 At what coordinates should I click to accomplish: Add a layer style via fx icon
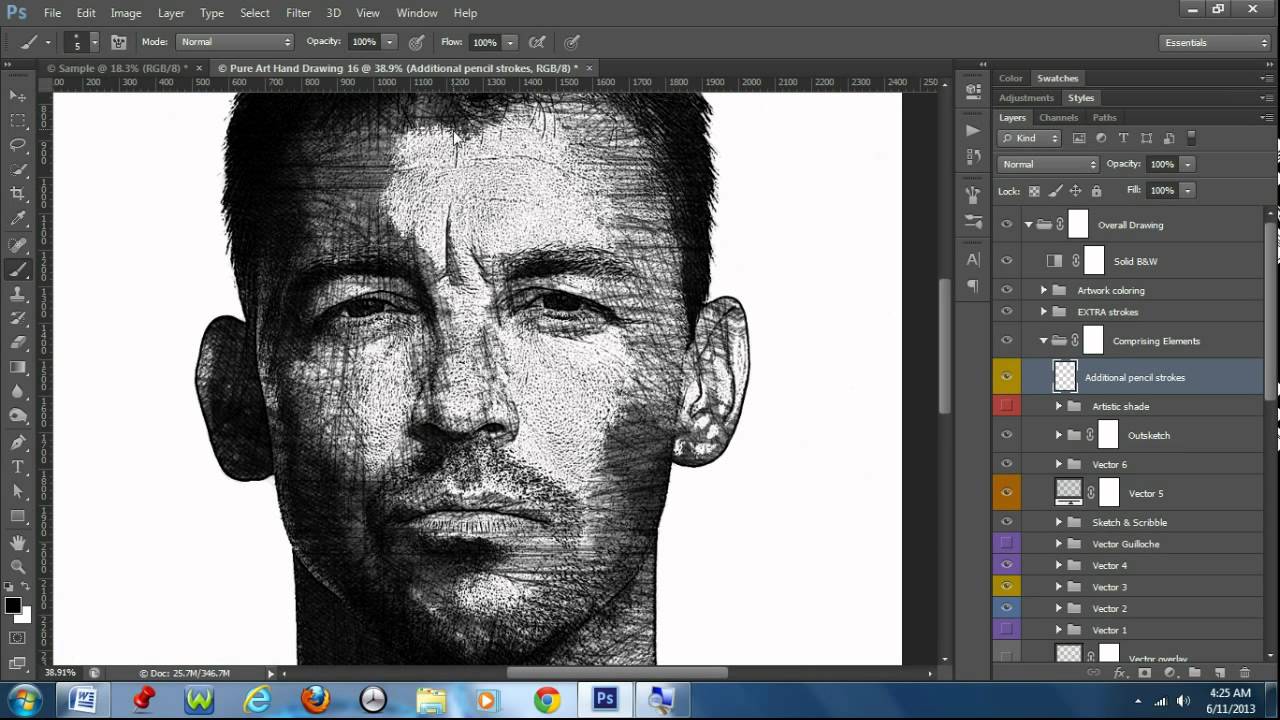coord(1120,673)
